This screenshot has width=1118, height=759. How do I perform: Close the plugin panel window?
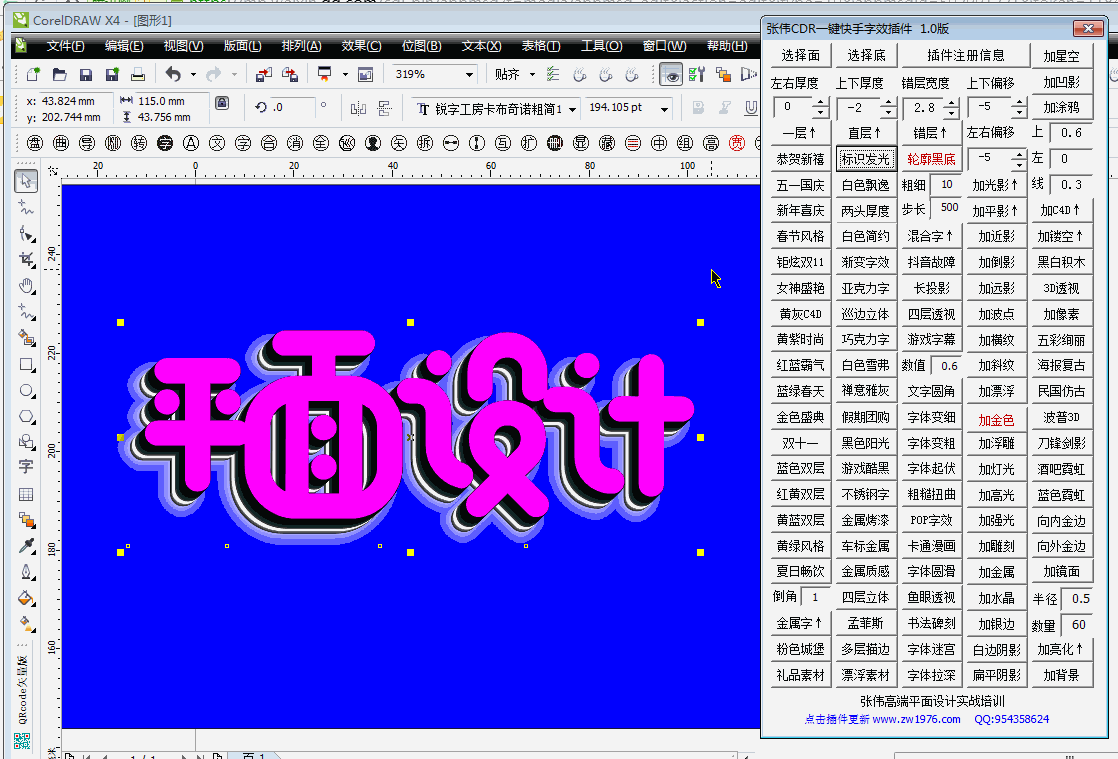coord(1089,29)
